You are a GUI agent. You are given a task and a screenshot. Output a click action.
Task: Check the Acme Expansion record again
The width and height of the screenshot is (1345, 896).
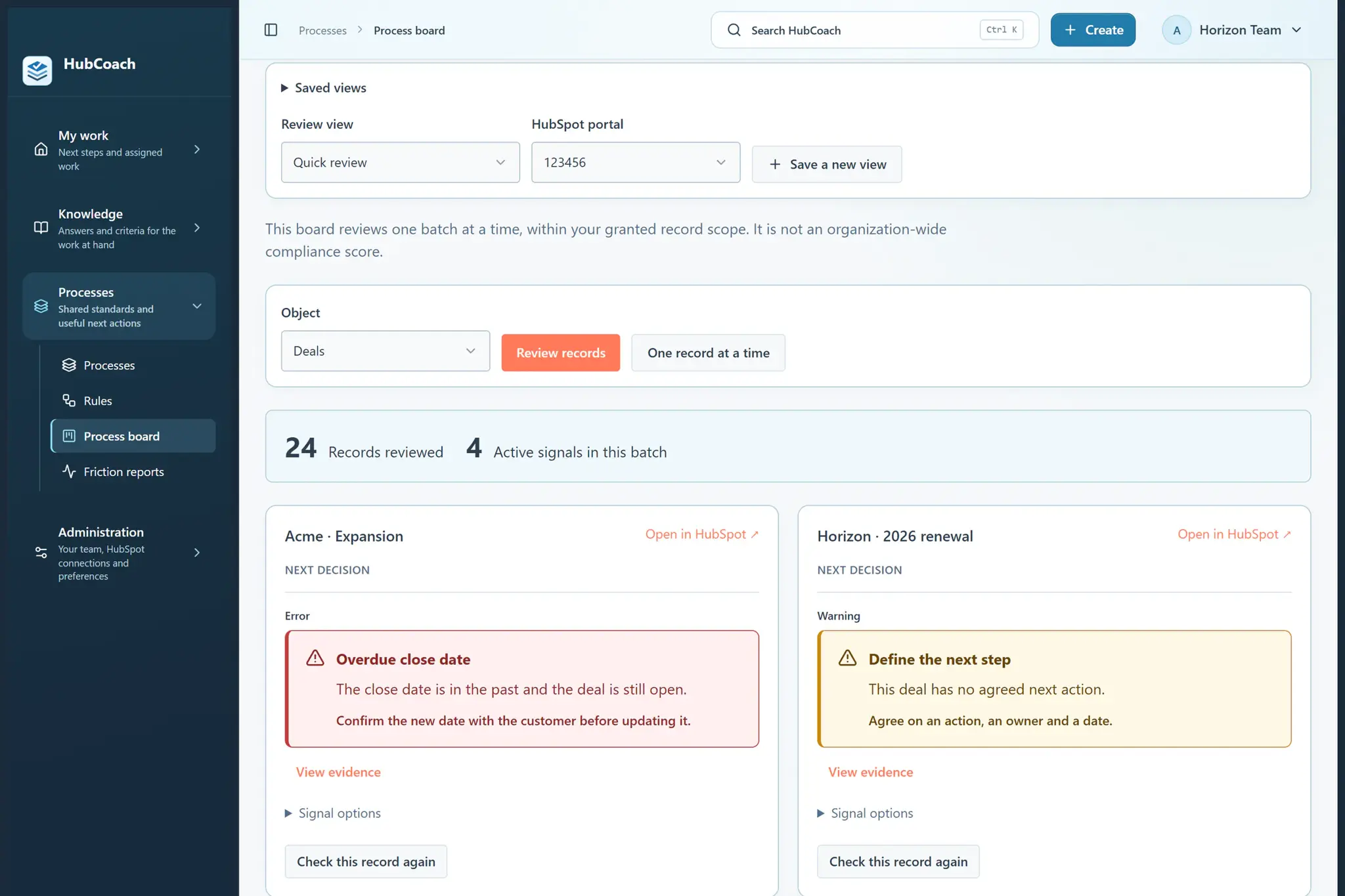tap(366, 861)
